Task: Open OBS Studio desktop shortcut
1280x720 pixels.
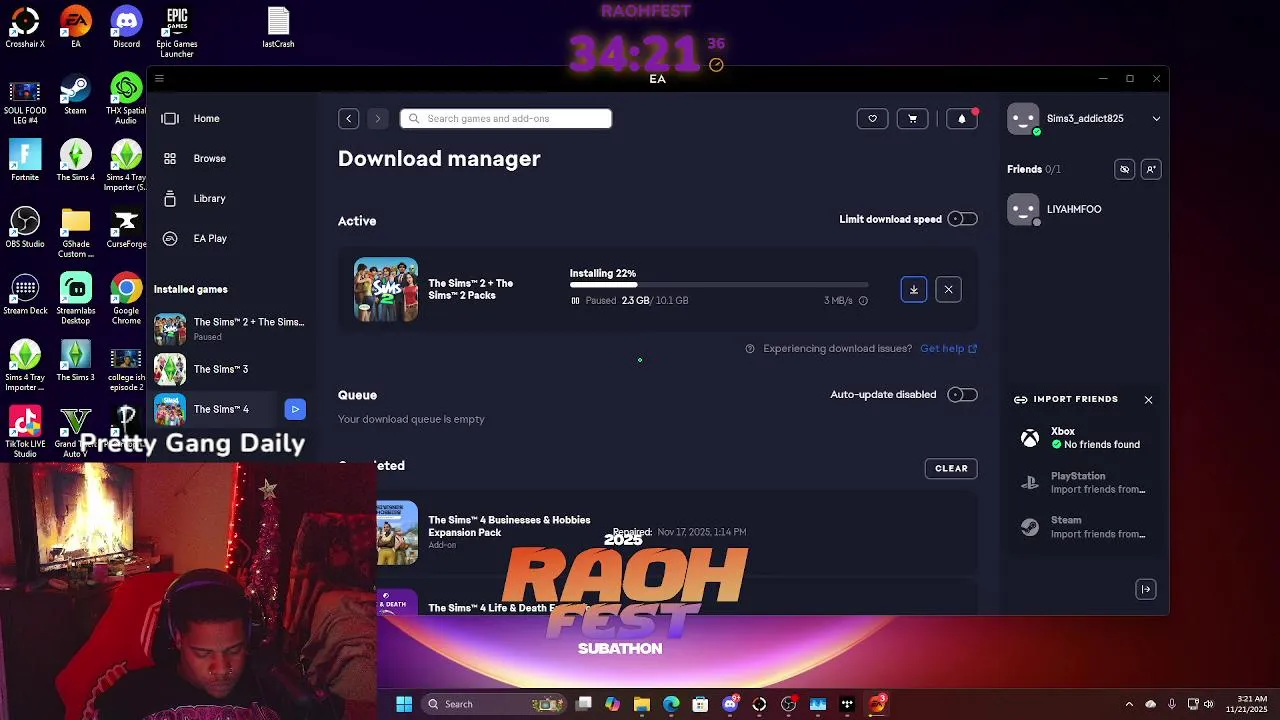Action: (x=25, y=228)
